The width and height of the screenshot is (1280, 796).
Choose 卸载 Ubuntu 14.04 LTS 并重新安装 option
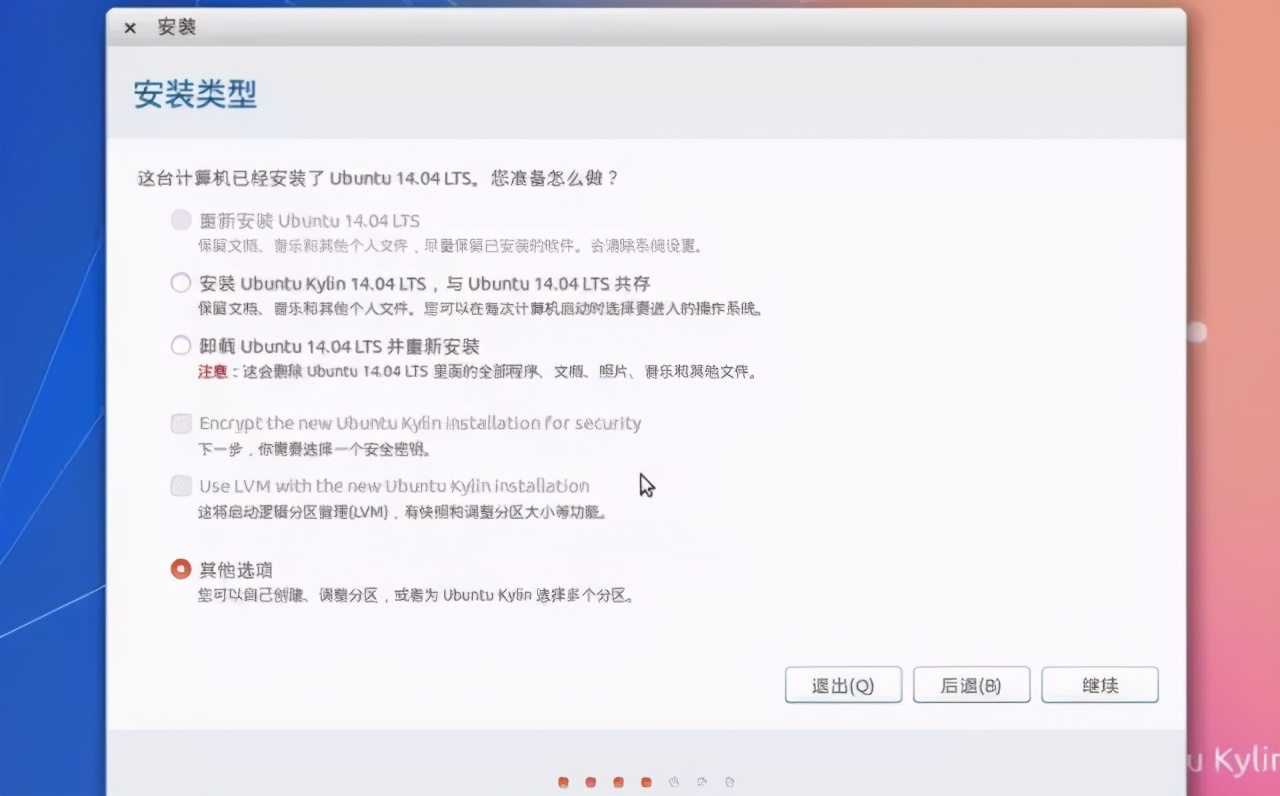181,346
